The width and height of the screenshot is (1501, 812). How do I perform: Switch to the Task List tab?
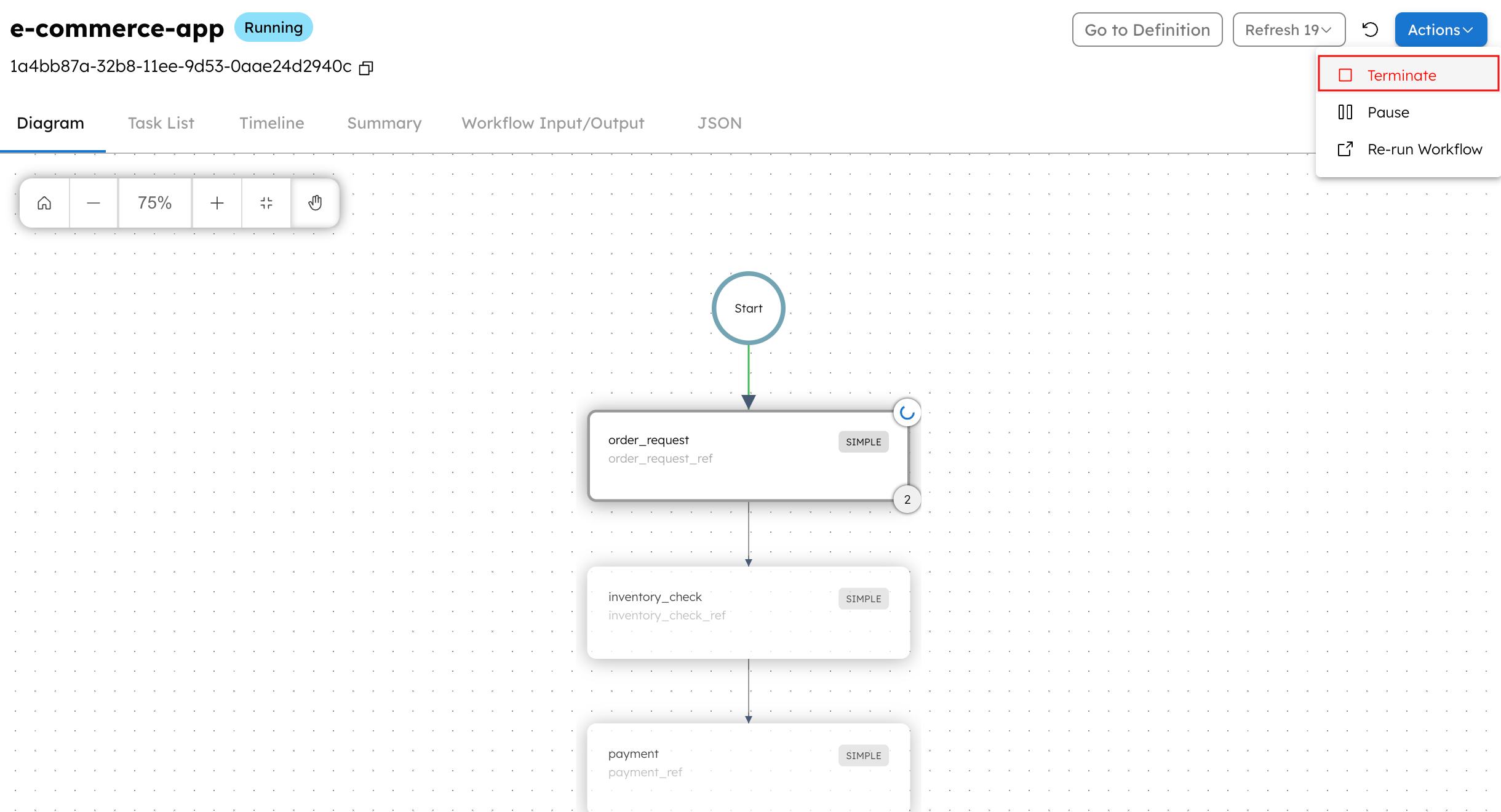coord(161,123)
